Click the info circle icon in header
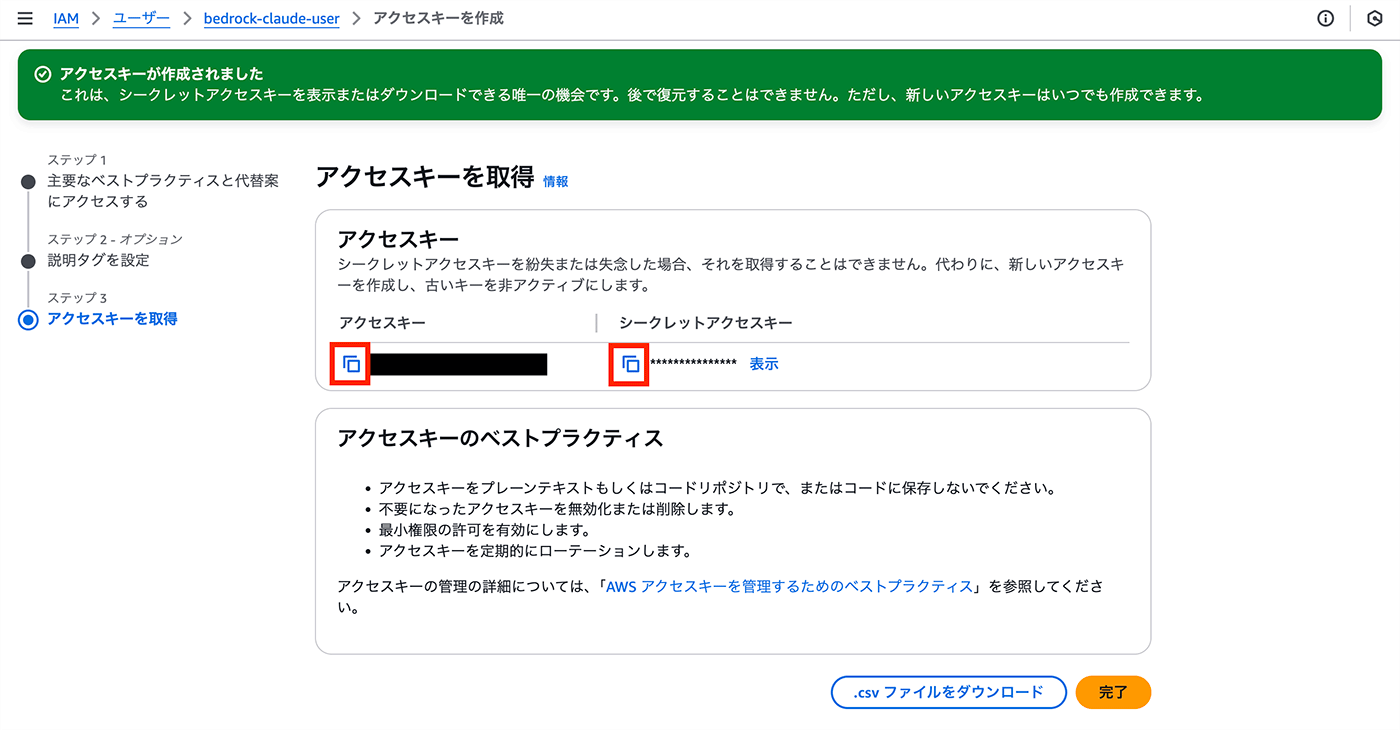This screenshot has width=1400, height=730. (1326, 19)
